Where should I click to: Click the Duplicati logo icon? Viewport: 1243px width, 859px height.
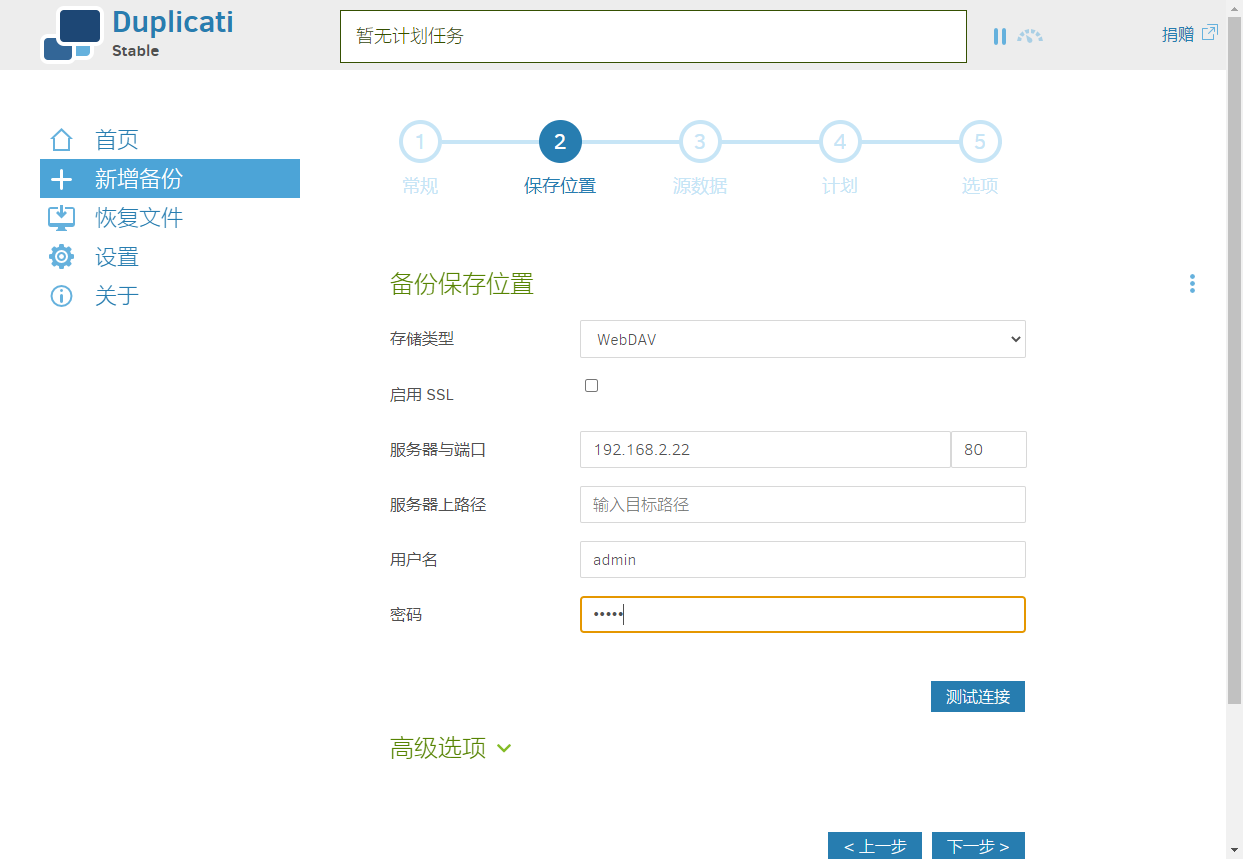tap(72, 34)
